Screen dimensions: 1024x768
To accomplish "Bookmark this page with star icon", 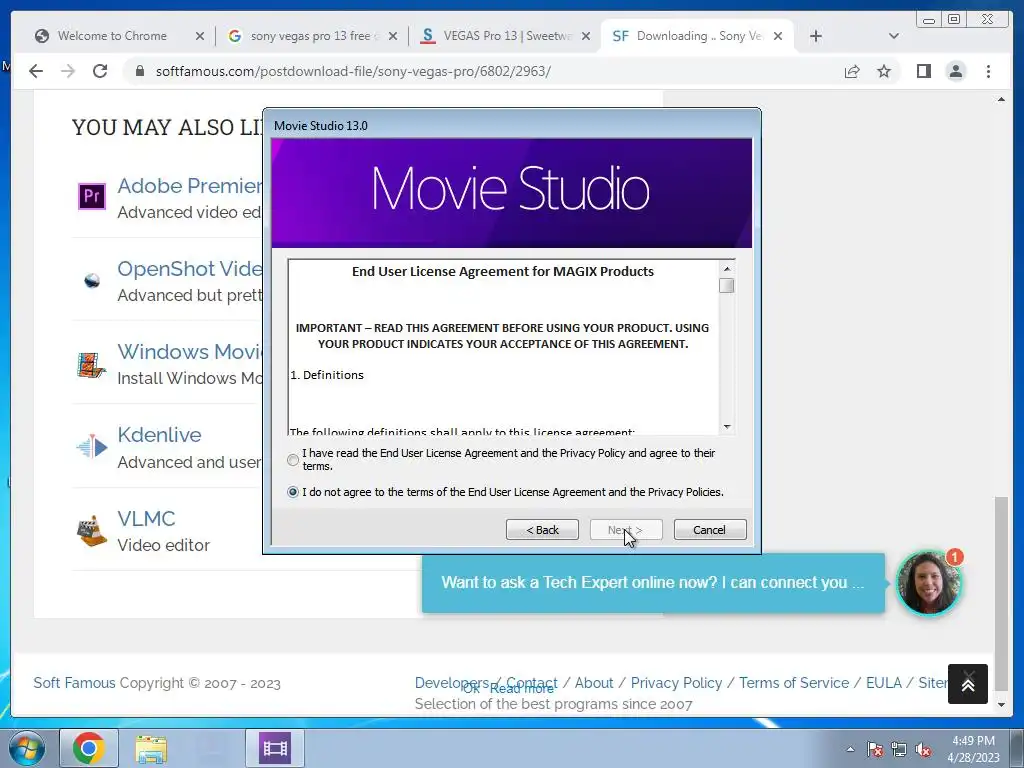I will pyautogui.click(x=884, y=71).
